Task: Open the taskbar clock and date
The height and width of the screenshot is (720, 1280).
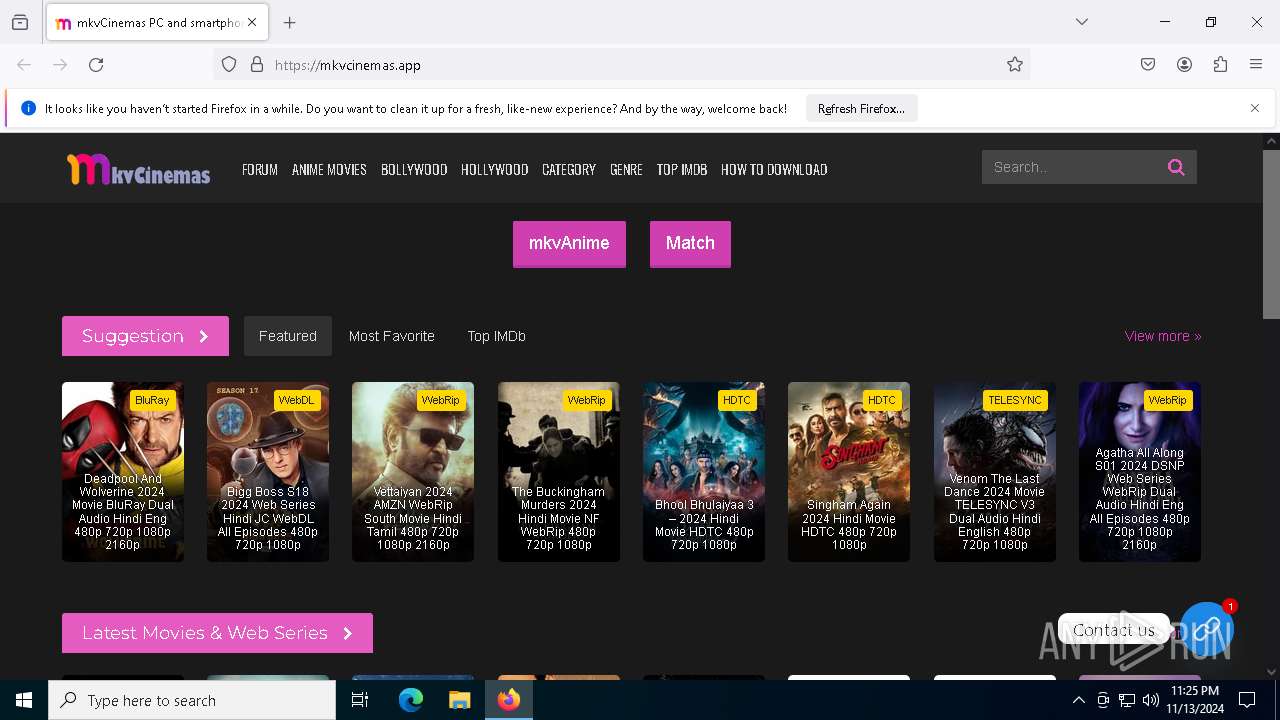Action: pyautogui.click(x=1195, y=700)
